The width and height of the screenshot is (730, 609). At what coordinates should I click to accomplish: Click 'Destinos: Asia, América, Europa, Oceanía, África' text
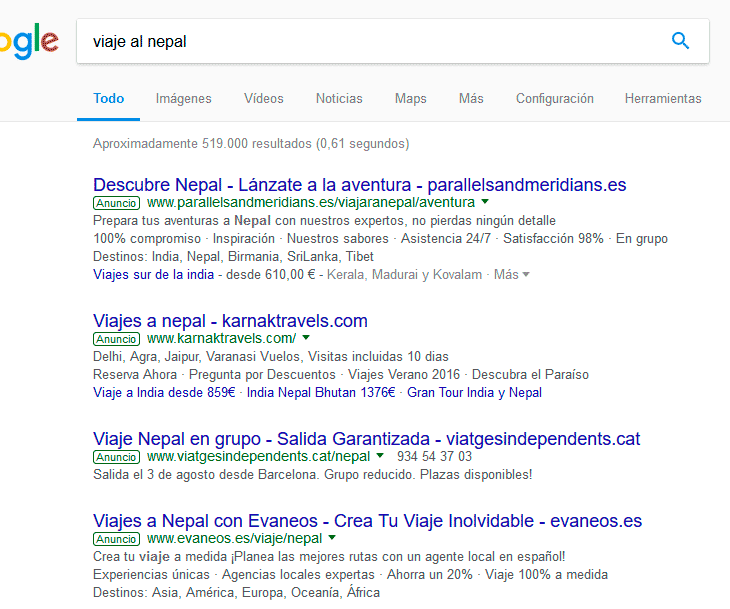(237, 593)
